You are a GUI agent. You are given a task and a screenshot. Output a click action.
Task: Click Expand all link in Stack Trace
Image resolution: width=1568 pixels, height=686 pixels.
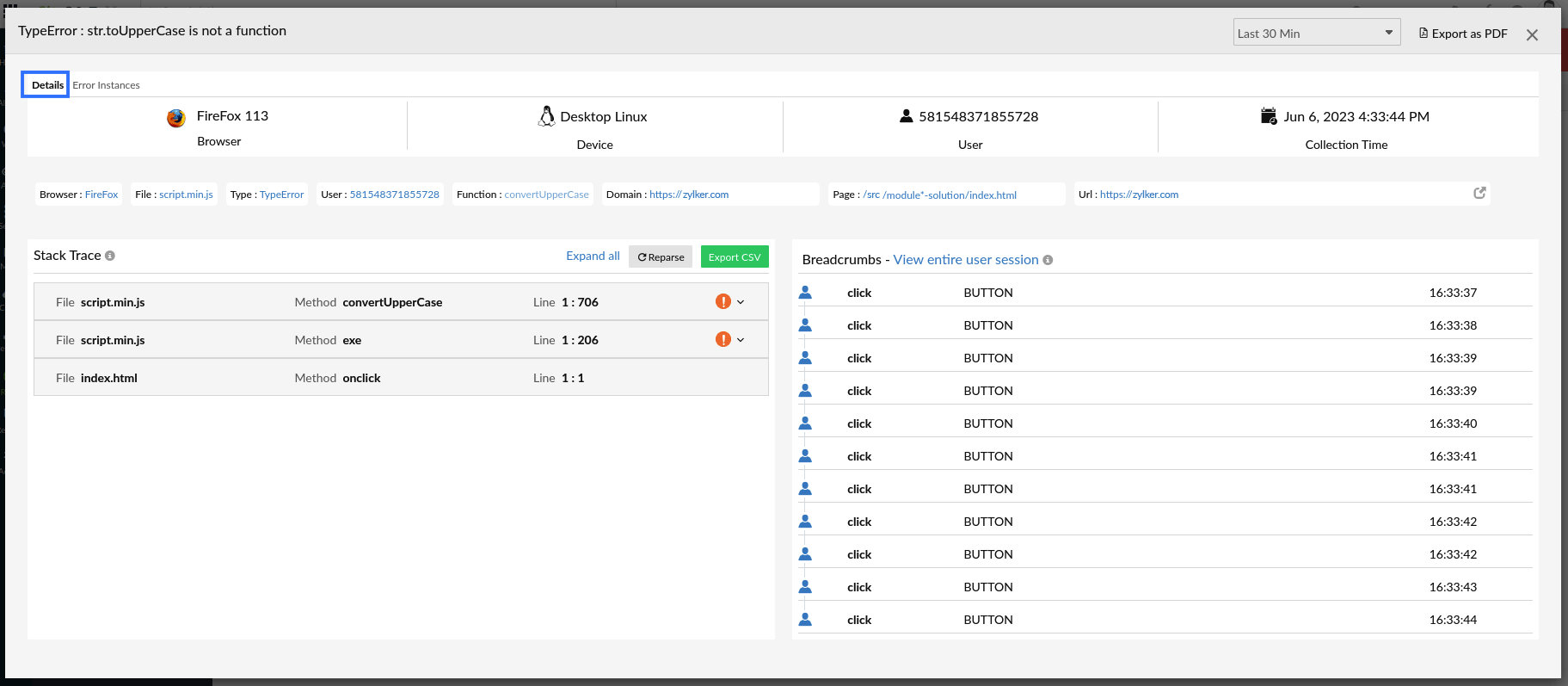(x=593, y=256)
